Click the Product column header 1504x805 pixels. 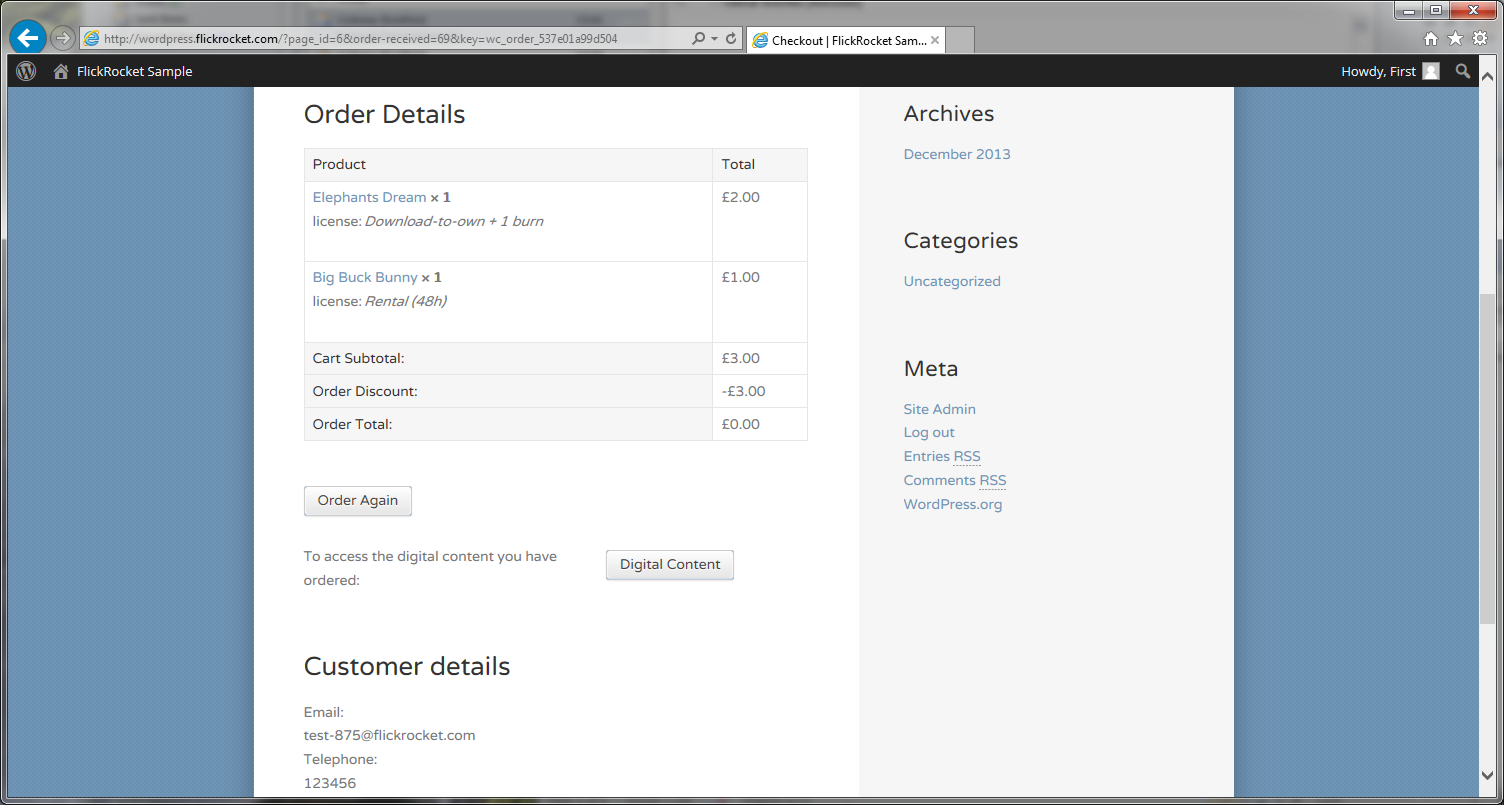click(x=339, y=164)
